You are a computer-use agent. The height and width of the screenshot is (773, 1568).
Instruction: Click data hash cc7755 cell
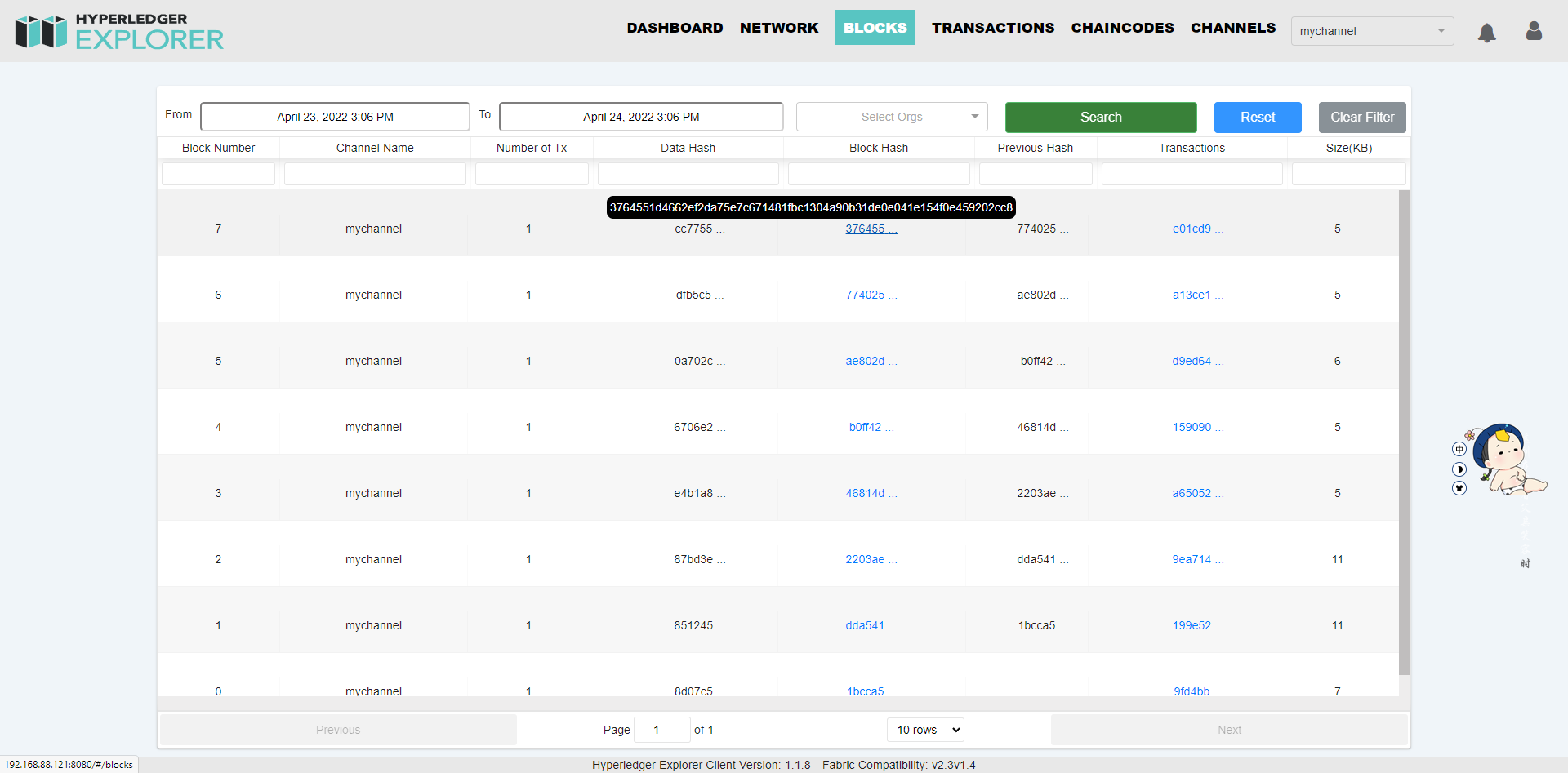pos(700,229)
